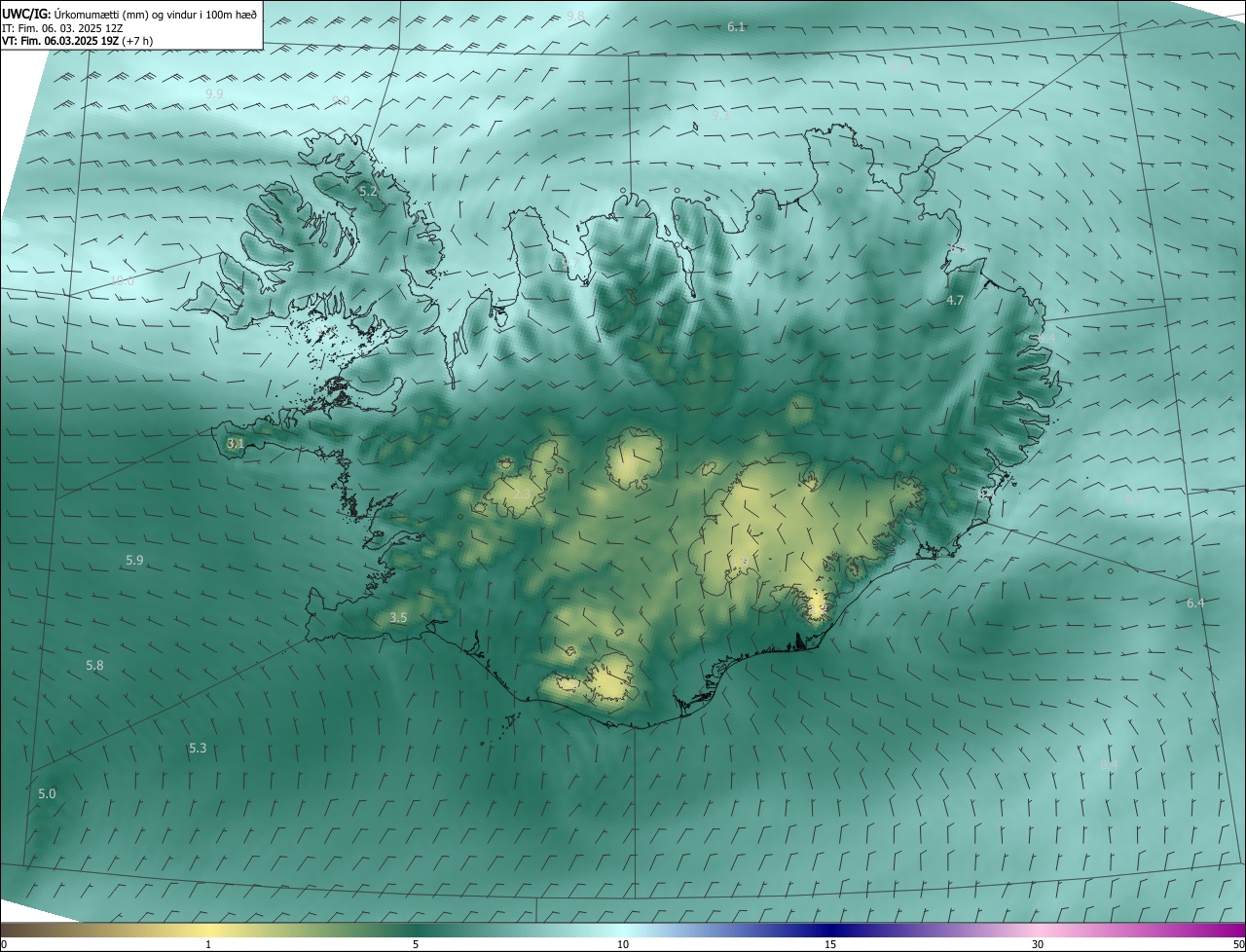Click the 9.8 value at the top
The width and height of the screenshot is (1246, 952).
(x=575, y=16)
